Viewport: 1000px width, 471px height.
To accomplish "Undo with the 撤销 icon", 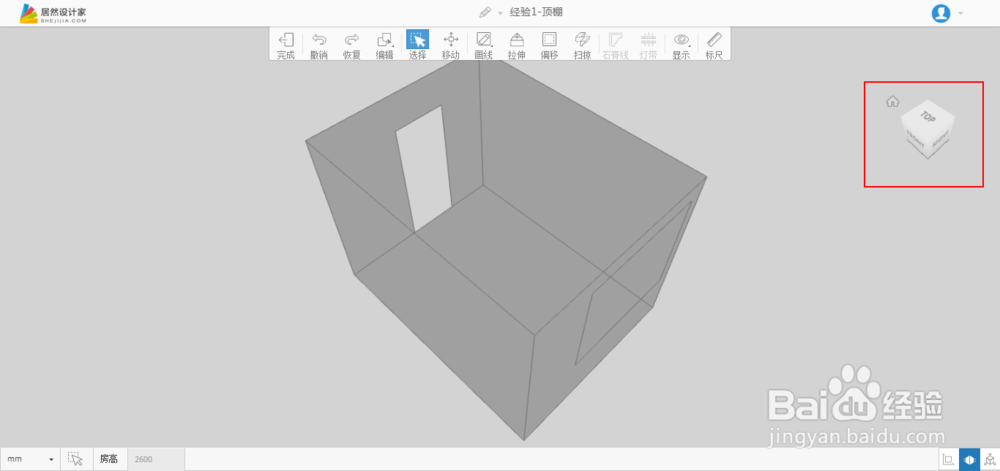I will (319, 45).
